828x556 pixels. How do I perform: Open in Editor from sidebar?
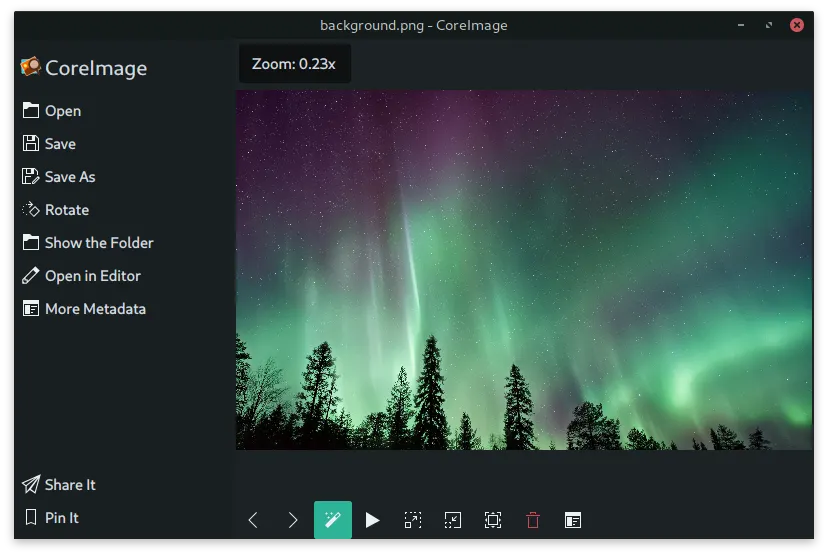coord(81,276)
